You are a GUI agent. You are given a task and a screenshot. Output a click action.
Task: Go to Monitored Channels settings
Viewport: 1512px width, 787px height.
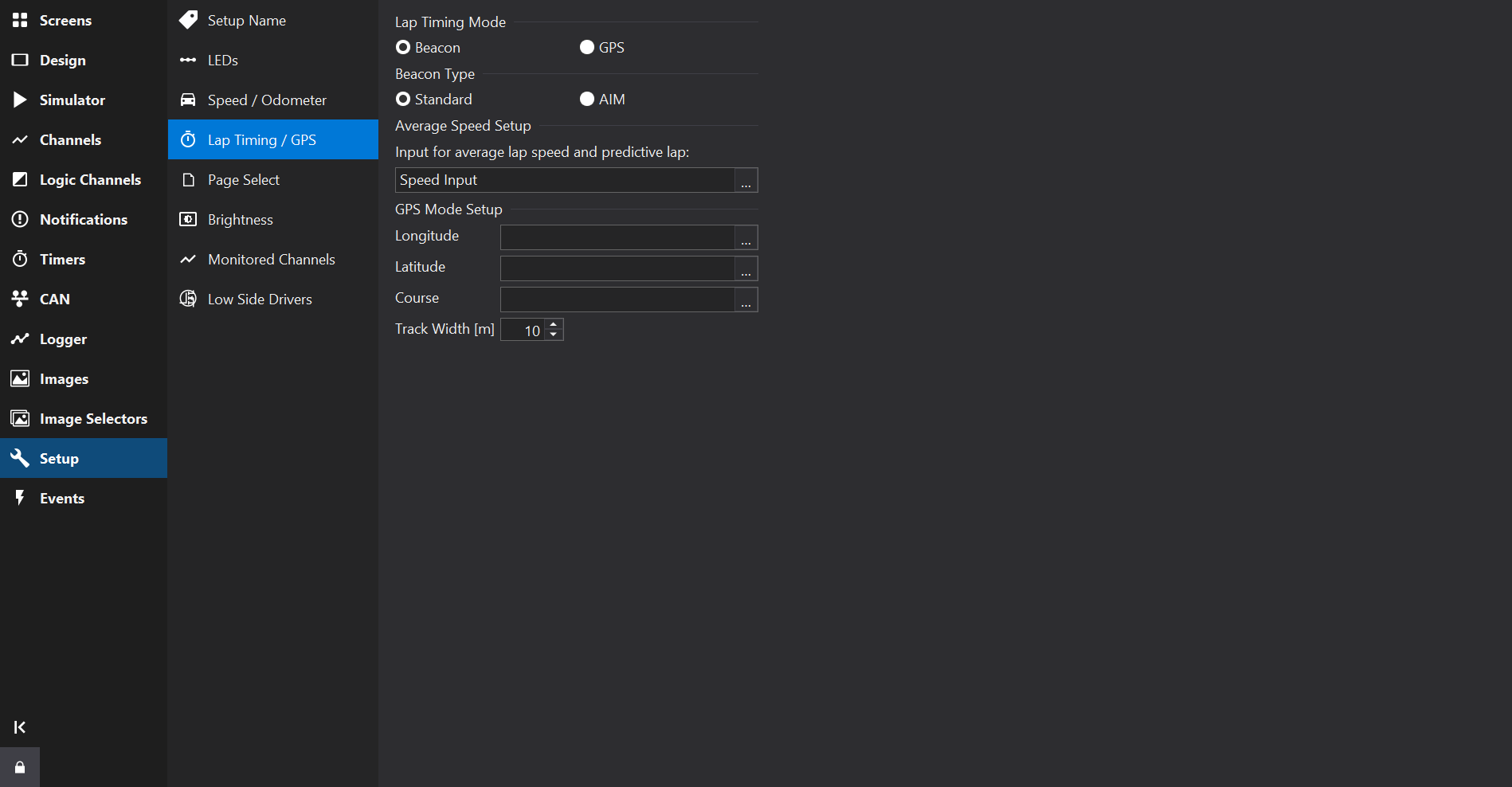point(271,260)
